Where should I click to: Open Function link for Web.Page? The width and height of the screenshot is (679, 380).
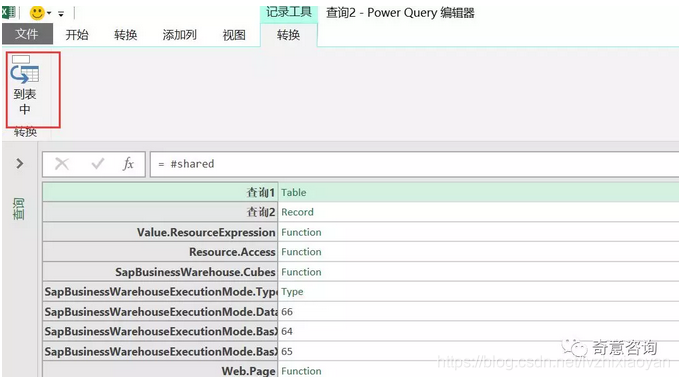click(301, 371)
